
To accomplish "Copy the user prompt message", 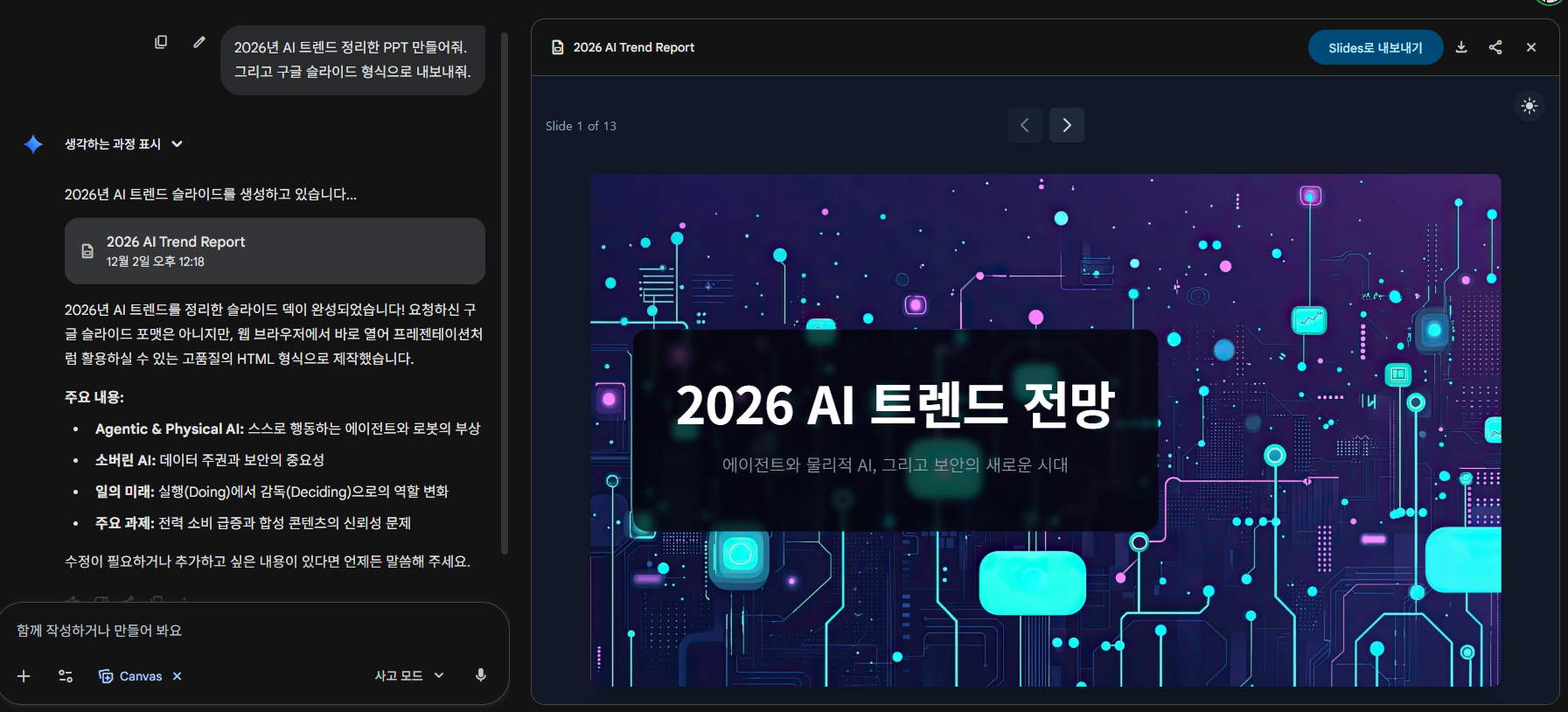I will [x=161, y=42].
